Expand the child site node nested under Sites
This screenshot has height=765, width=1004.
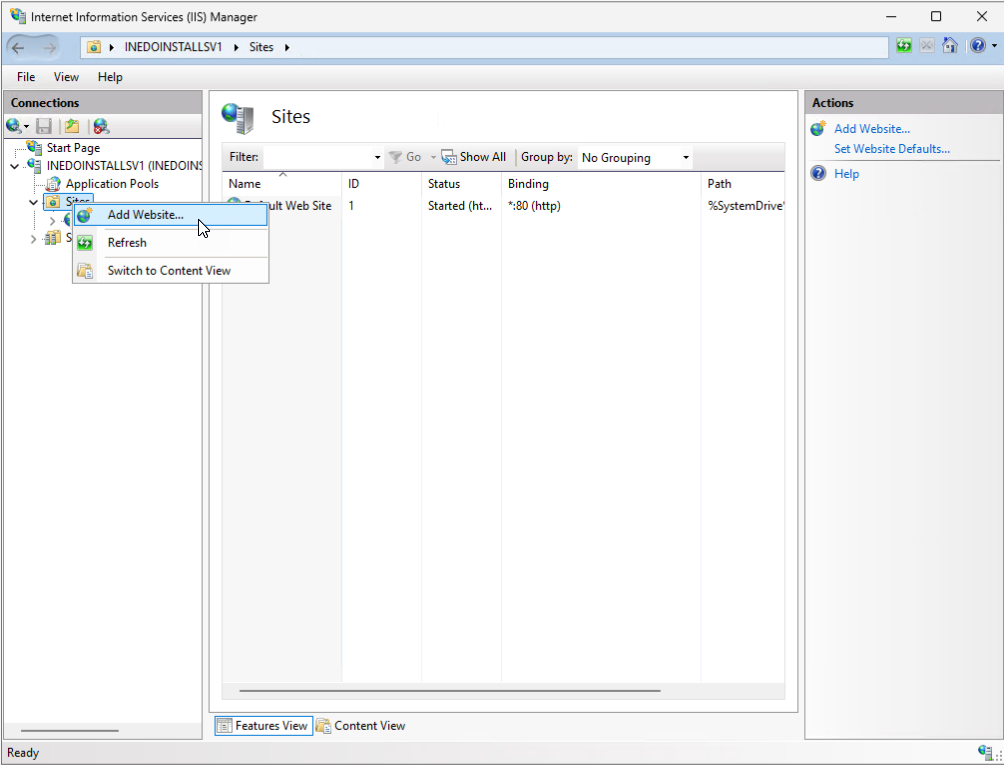[53, 221]
